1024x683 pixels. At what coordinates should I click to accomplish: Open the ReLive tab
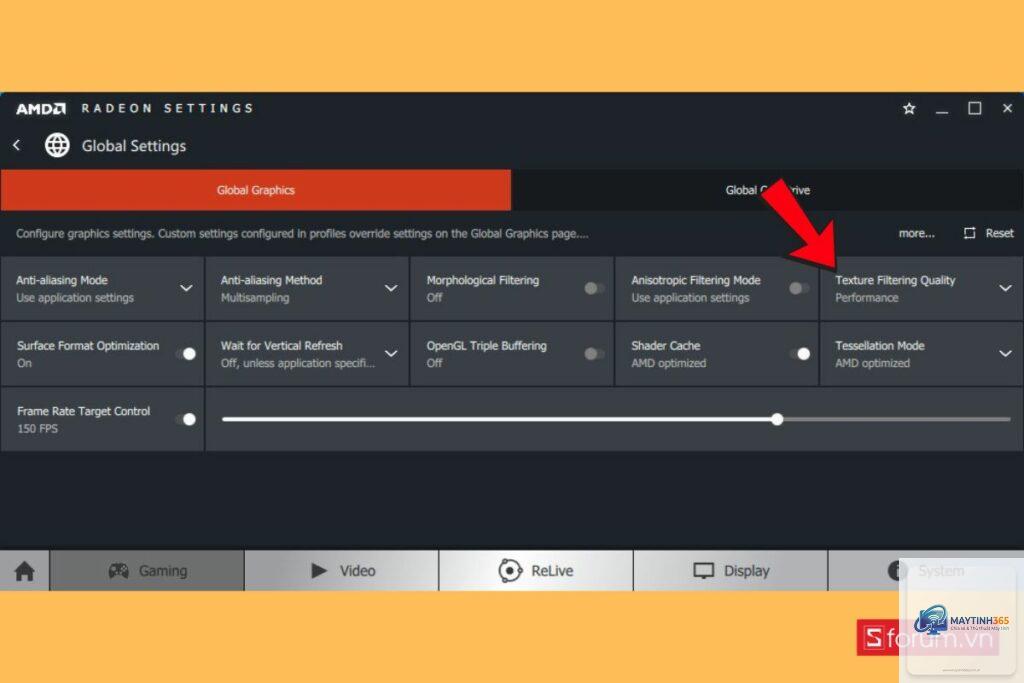point(536,571)
